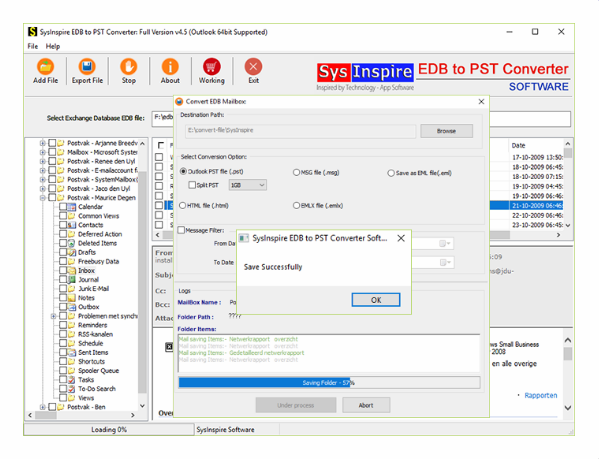Open the Rapporten link

541,395
